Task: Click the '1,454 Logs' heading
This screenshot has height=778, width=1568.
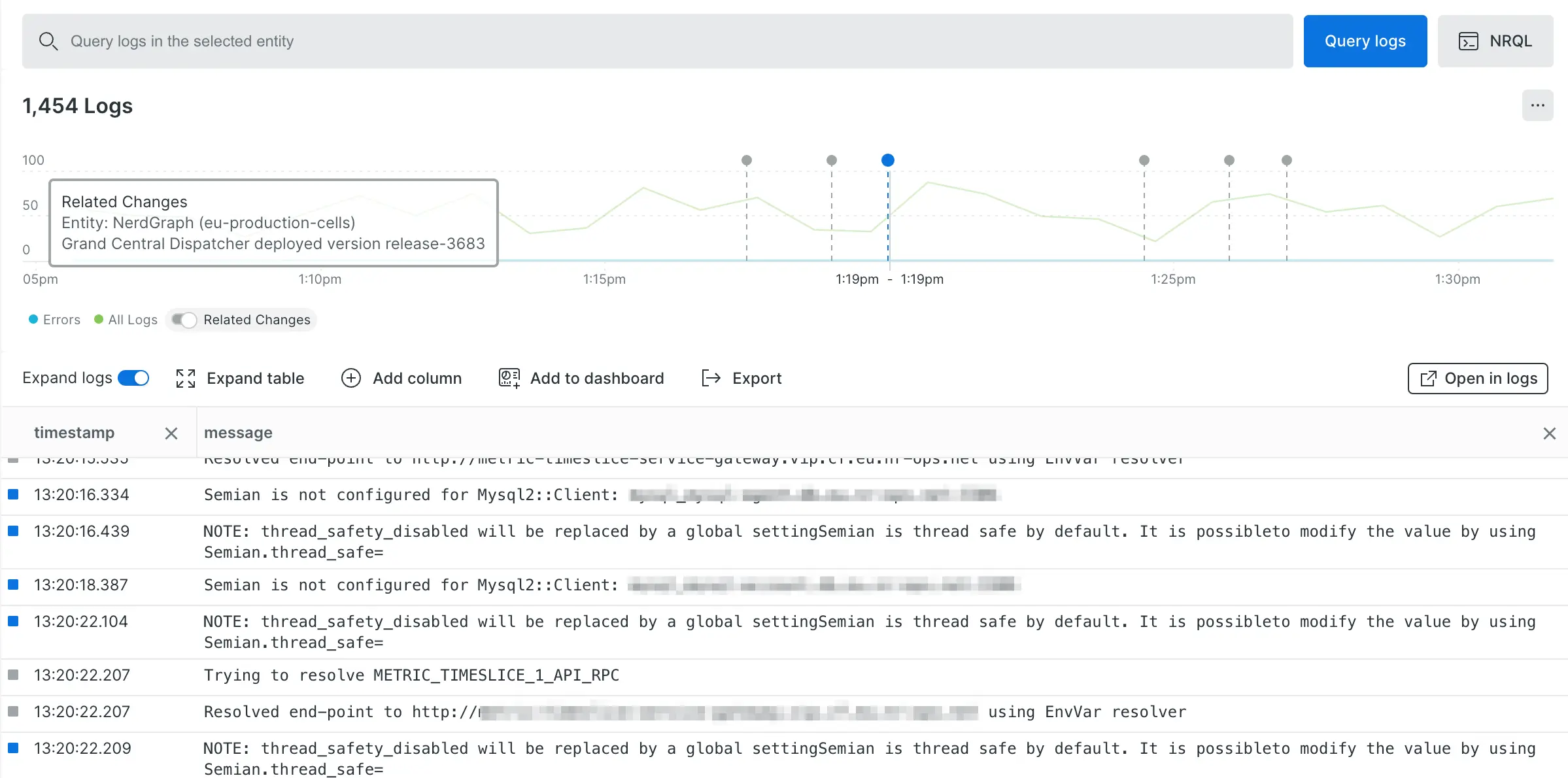Action: coord(78,105)
